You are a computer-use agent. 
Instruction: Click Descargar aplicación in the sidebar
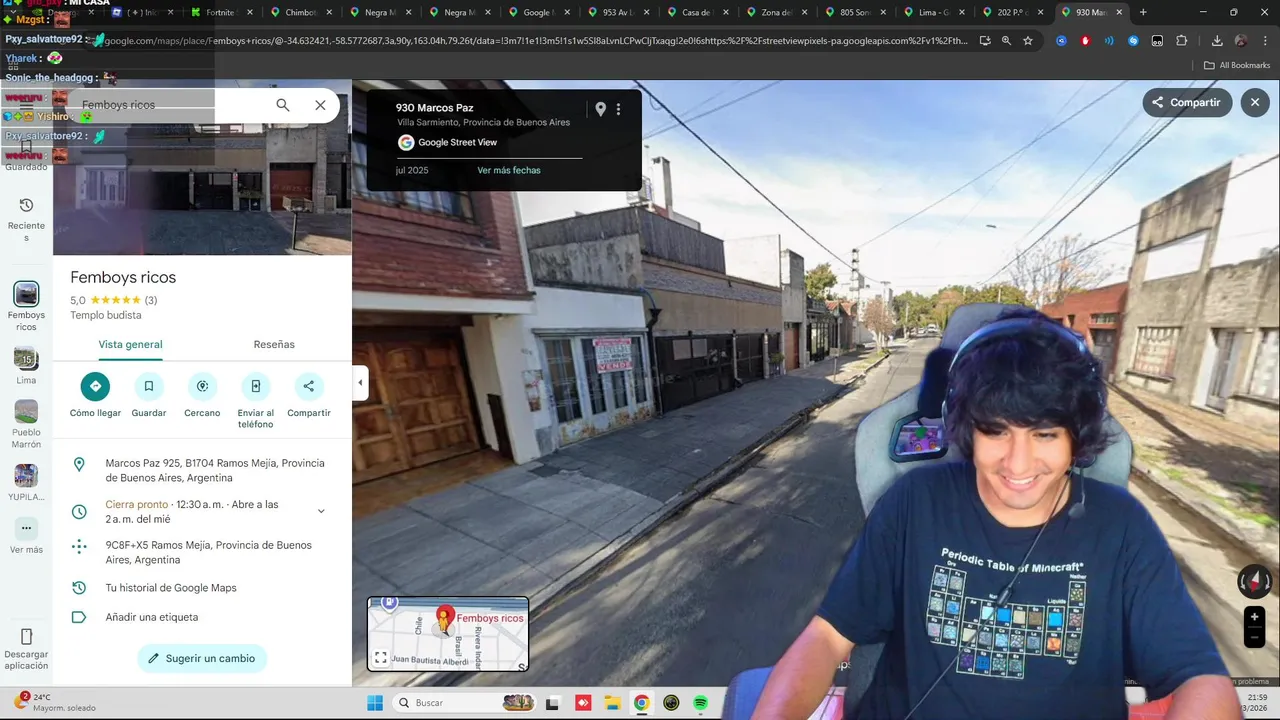click(x=26, y=649)
